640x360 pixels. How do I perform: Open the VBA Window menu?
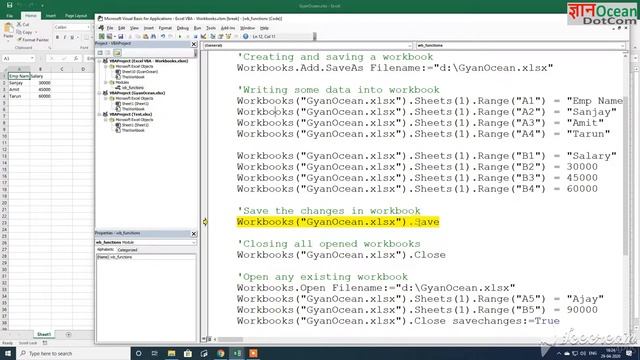click(x=247, y=28)
